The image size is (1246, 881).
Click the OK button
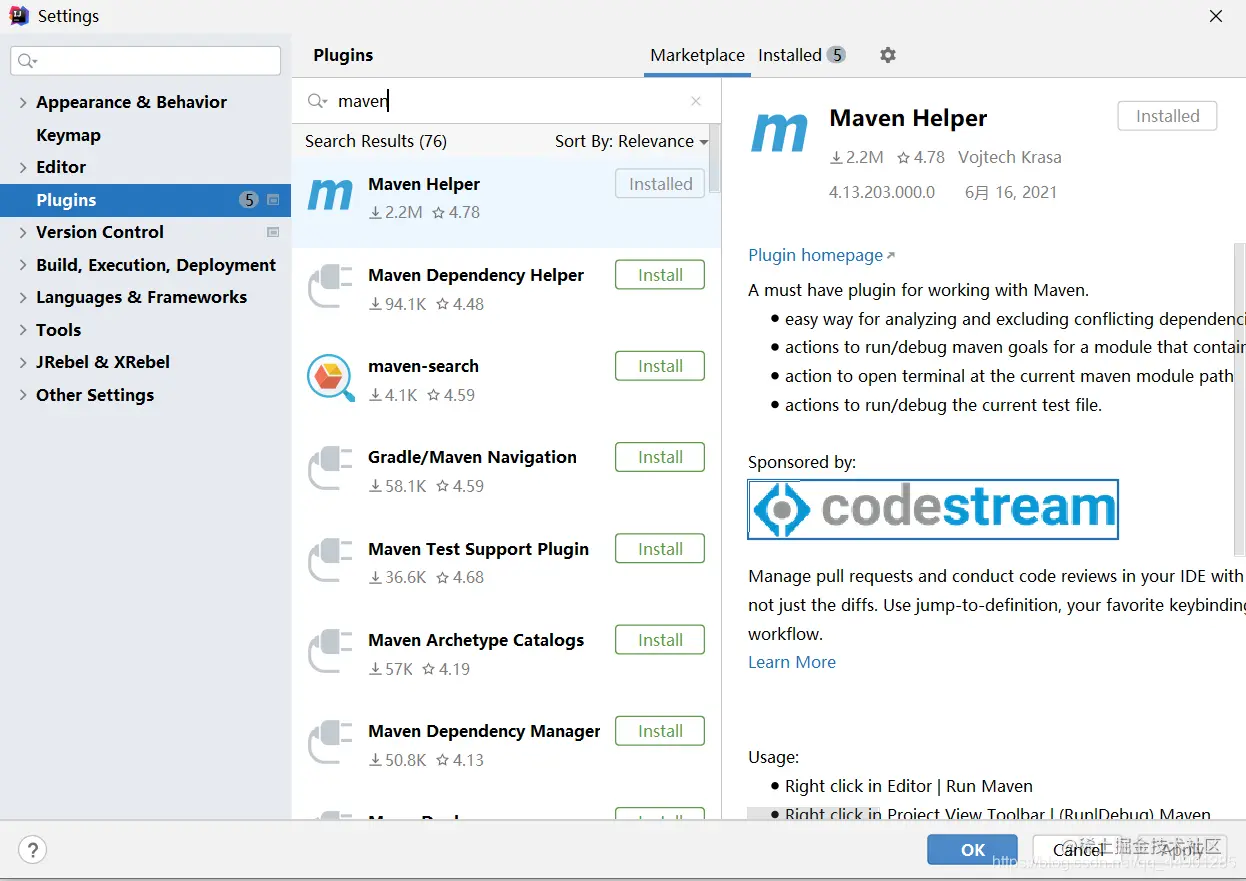point(972,850)
